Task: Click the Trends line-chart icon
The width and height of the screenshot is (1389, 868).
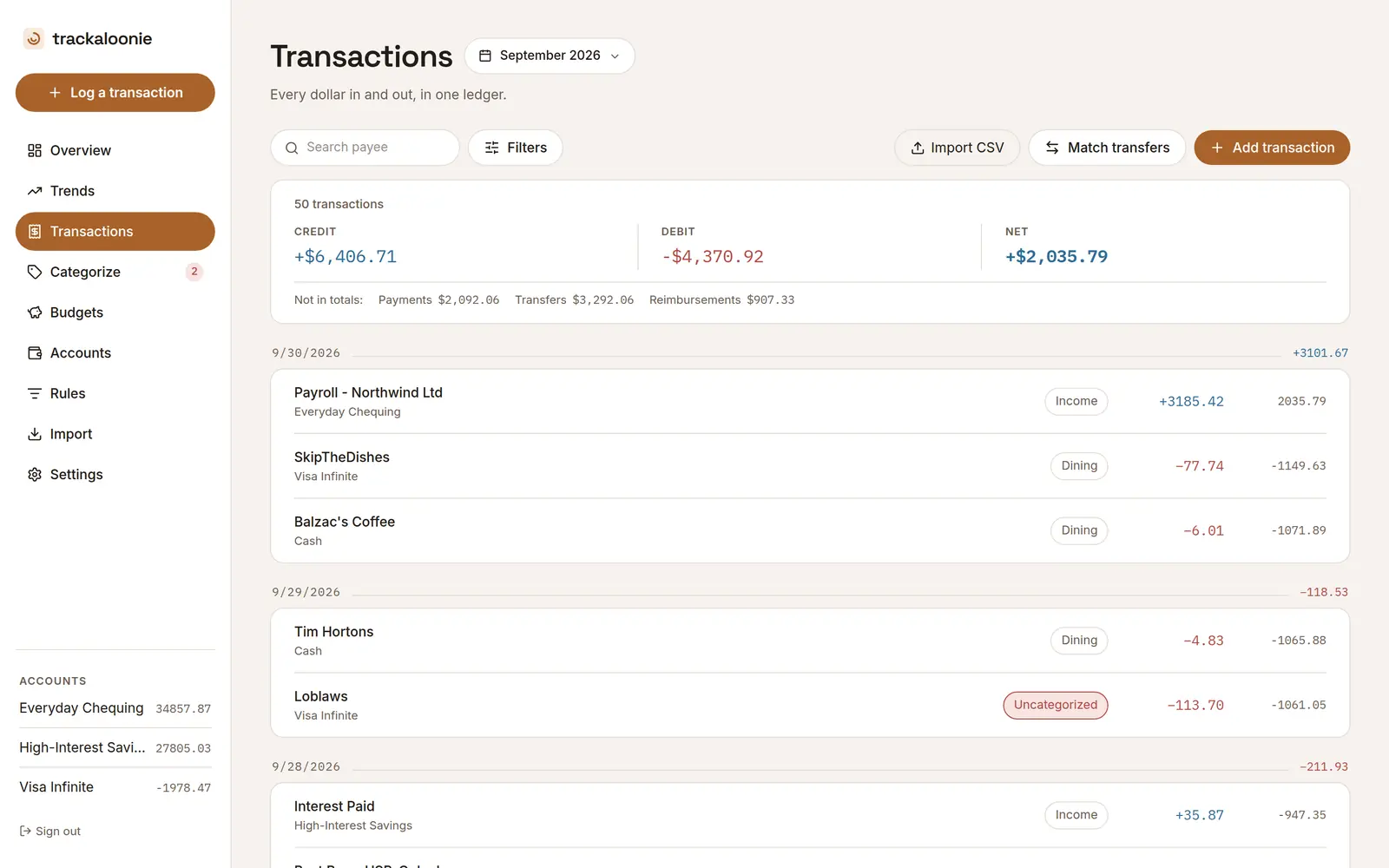Action: coord(35,191)
